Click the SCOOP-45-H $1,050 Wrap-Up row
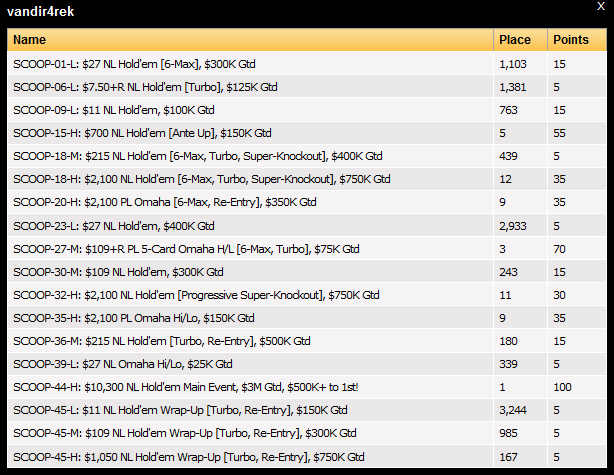This screenshot has width=614, height=475. (x=307, y=457)
